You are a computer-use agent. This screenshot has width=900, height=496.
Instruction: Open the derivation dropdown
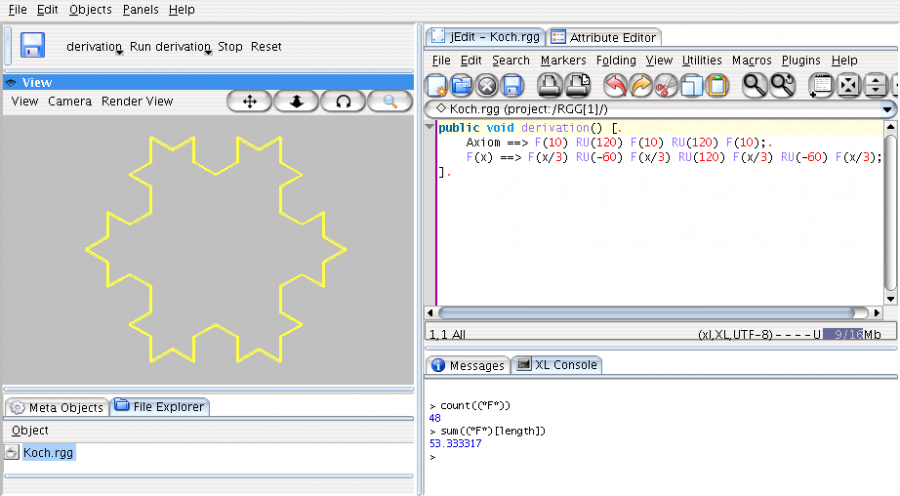pos(119,53)
